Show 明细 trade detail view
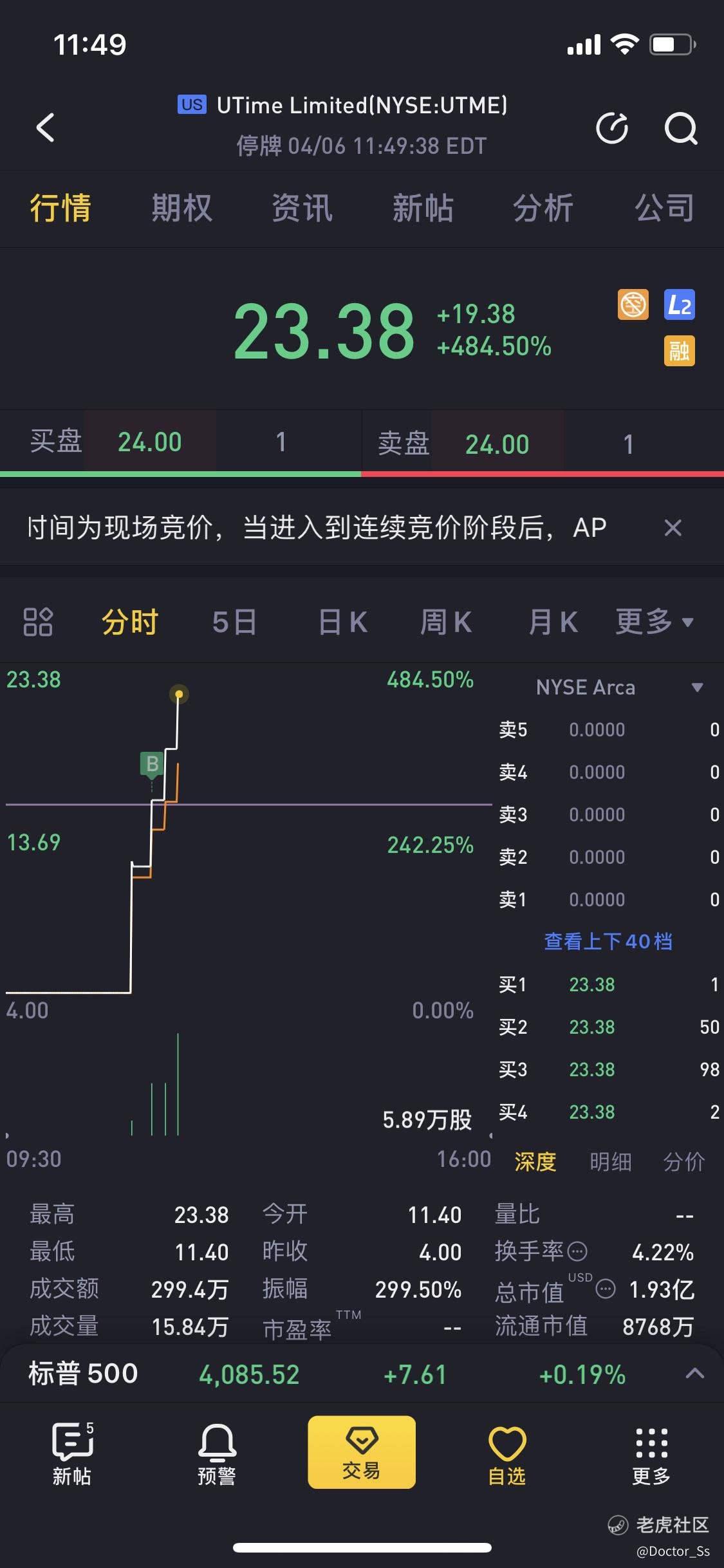Image resolution: width=724 pixels, height=1568 pixels. [x=610, y=1162]
